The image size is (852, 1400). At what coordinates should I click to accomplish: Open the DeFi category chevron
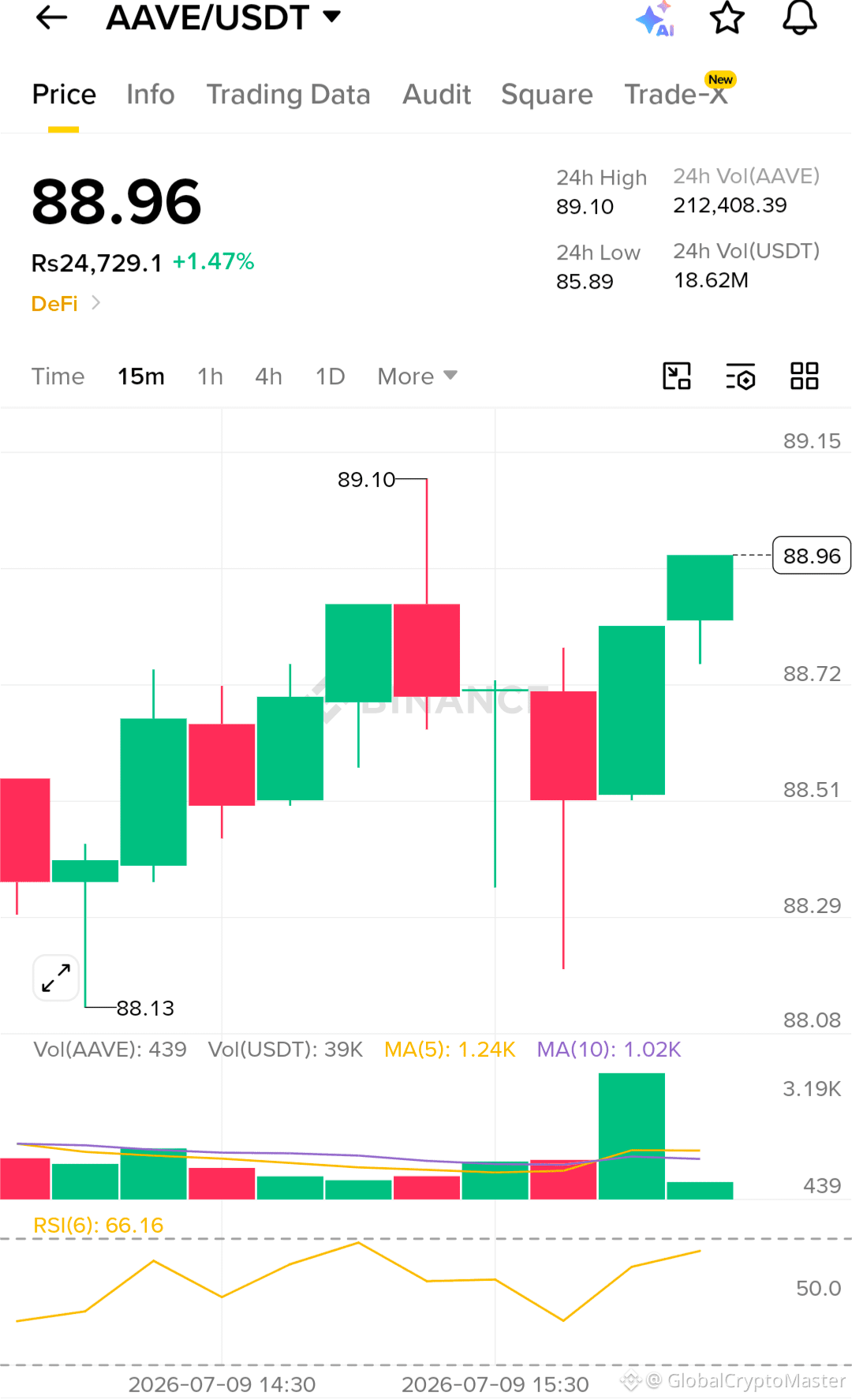click(96, 302)
